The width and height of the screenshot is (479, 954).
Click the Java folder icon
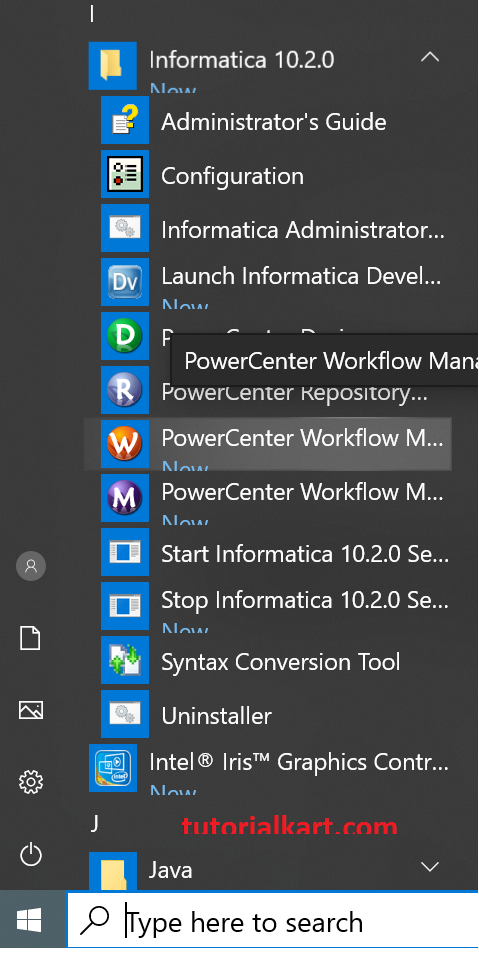pos(113,870)
